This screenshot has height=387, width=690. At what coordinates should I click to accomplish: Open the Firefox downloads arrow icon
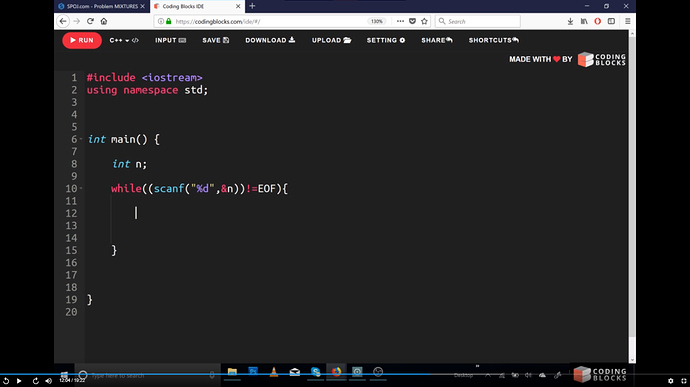coord(570,21)
